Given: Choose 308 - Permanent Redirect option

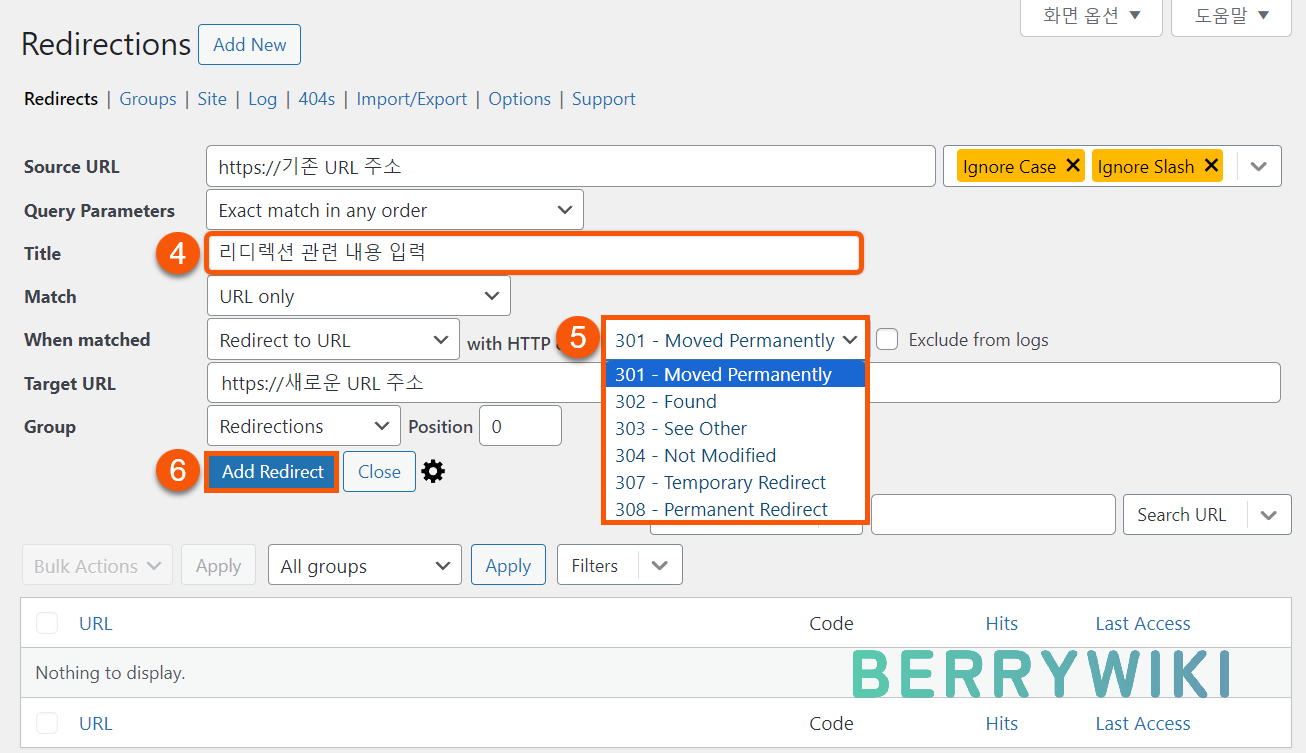Looking at the screenshot, I should pos(735,509).
